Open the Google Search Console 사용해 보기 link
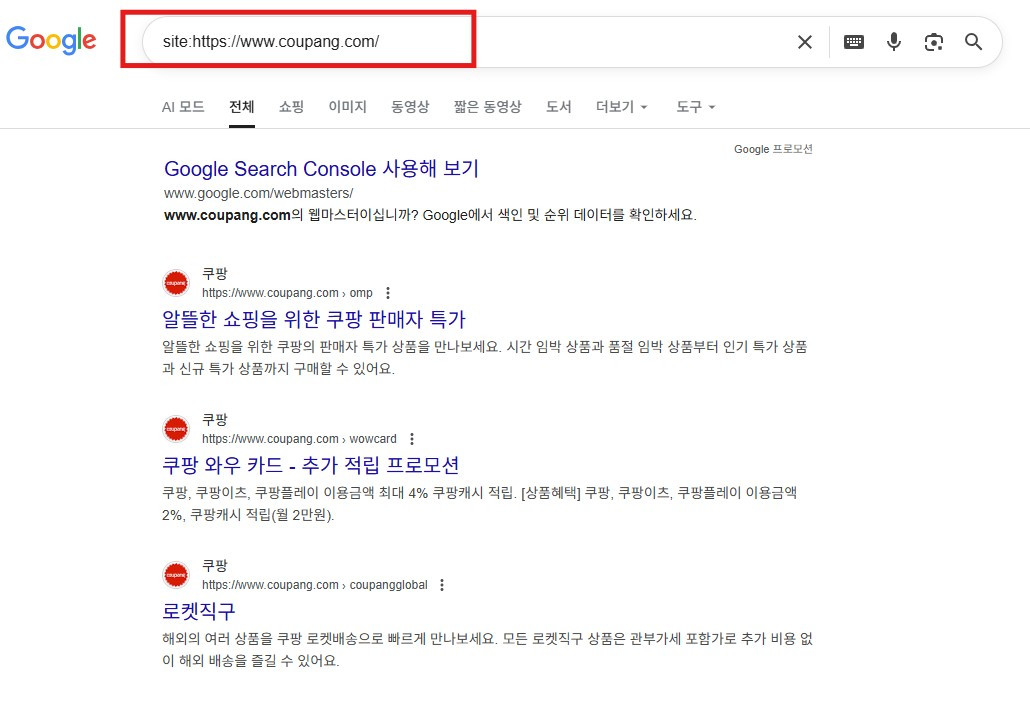This screenshot has height=702, width=1030. [x=321, y=169]
